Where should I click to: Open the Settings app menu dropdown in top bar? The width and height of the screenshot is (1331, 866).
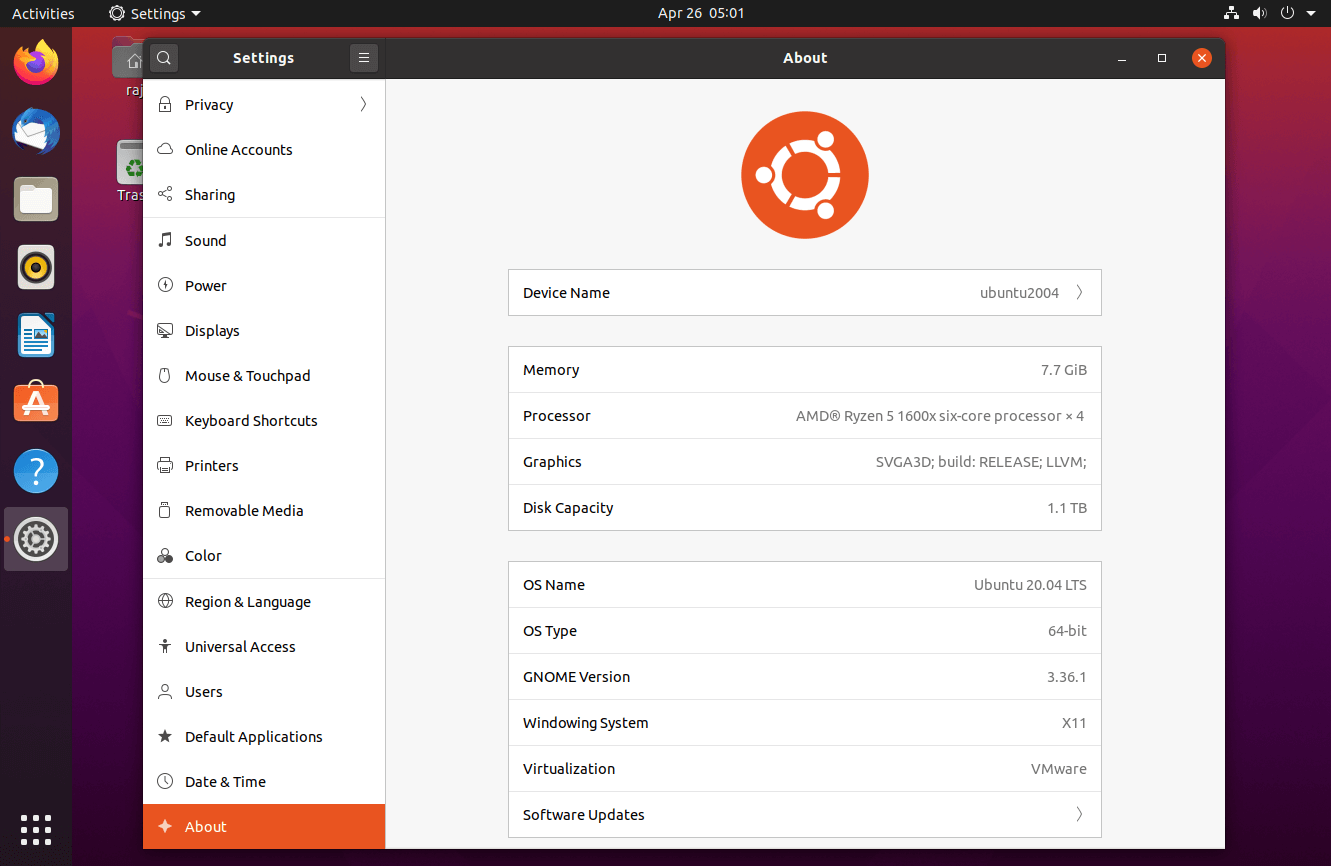(155, 14)
